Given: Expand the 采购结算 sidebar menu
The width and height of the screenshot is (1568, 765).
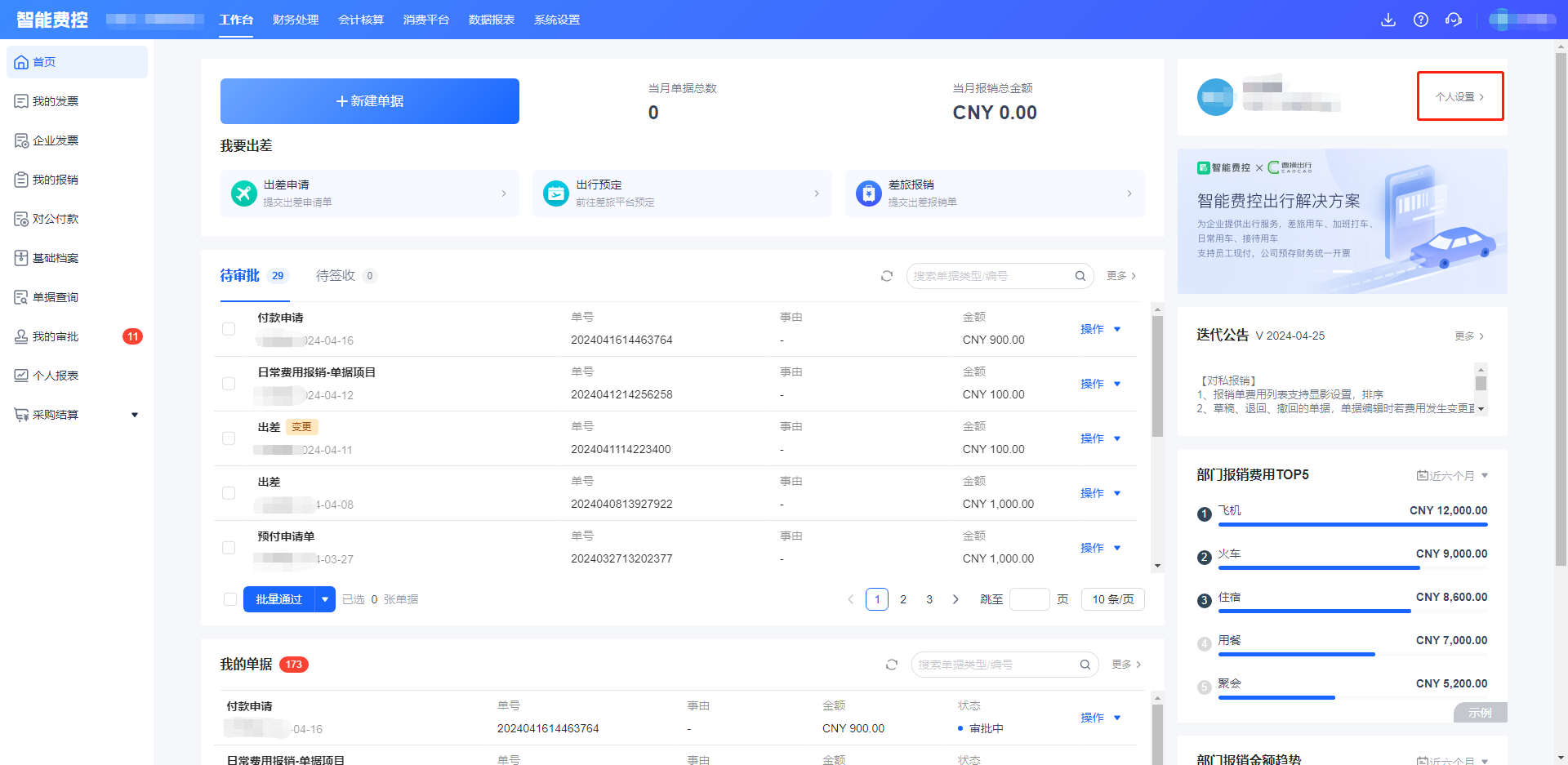Looking at the screenshot, I should [x=135, y=415].
